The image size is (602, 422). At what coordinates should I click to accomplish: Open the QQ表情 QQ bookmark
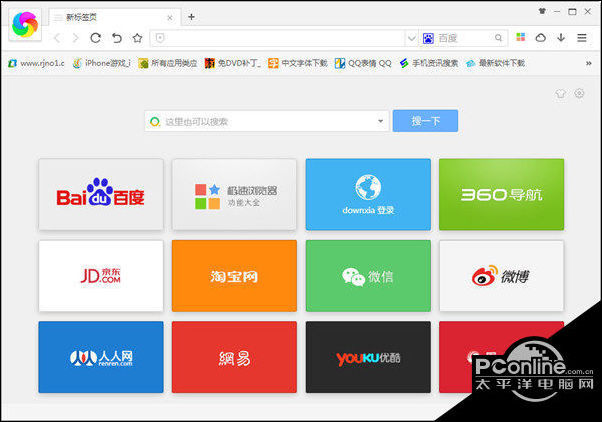tap(363, 63)
